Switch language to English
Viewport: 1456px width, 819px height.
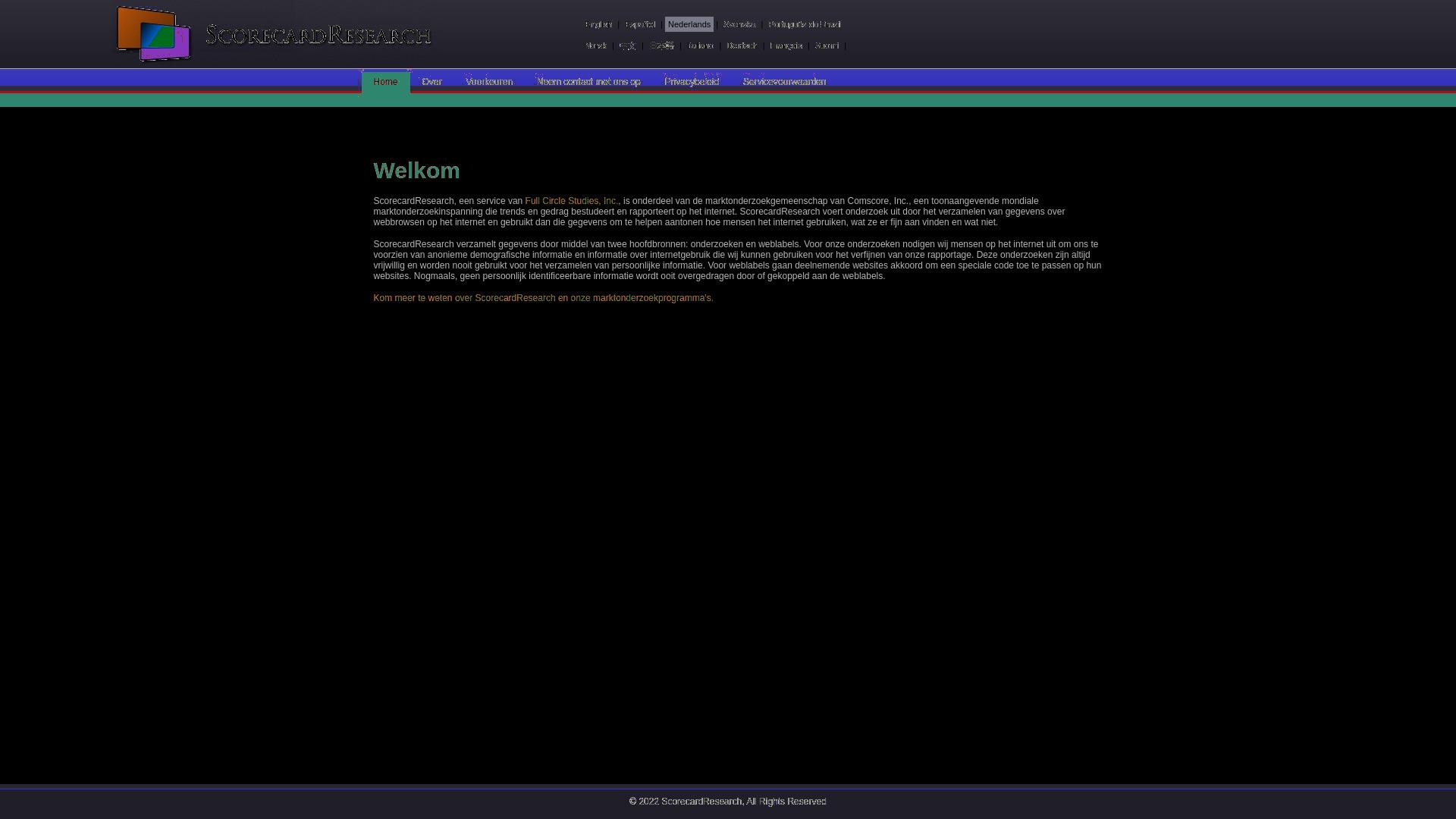pos(599,24)
